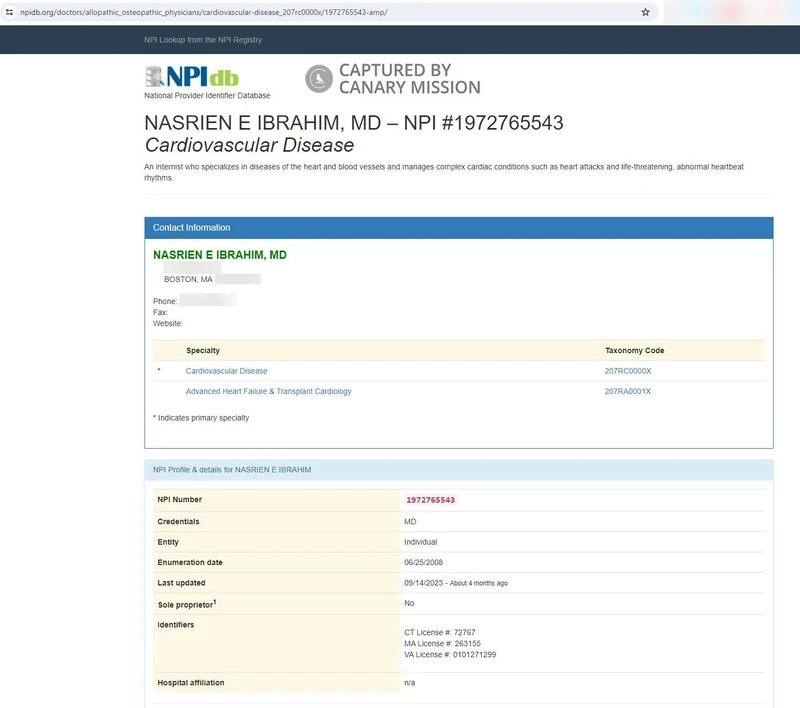
Task: Click the NPIdb database logo
Action: (192, 78)
